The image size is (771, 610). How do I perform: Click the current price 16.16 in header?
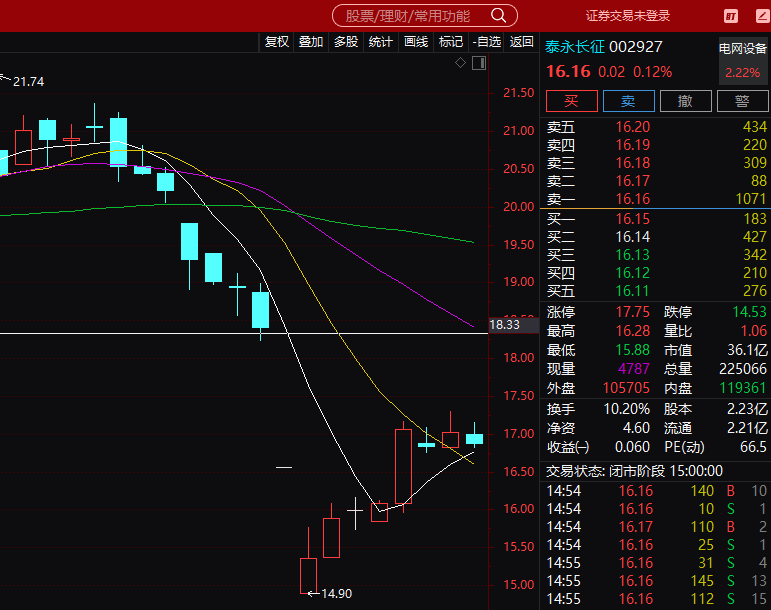coord(568,72)
